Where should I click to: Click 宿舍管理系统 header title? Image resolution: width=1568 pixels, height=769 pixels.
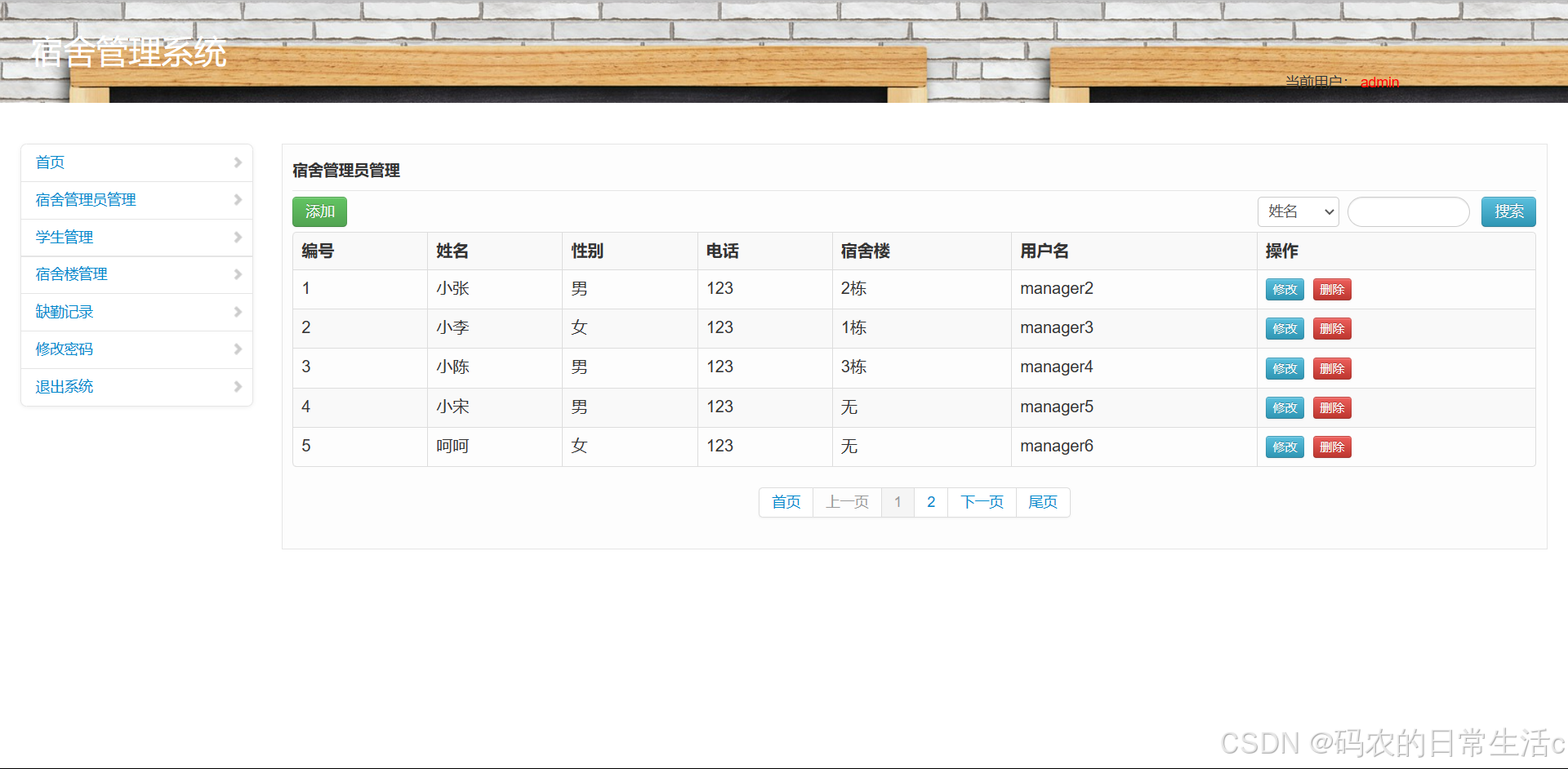pyautogui.click(x=128, y=53)
